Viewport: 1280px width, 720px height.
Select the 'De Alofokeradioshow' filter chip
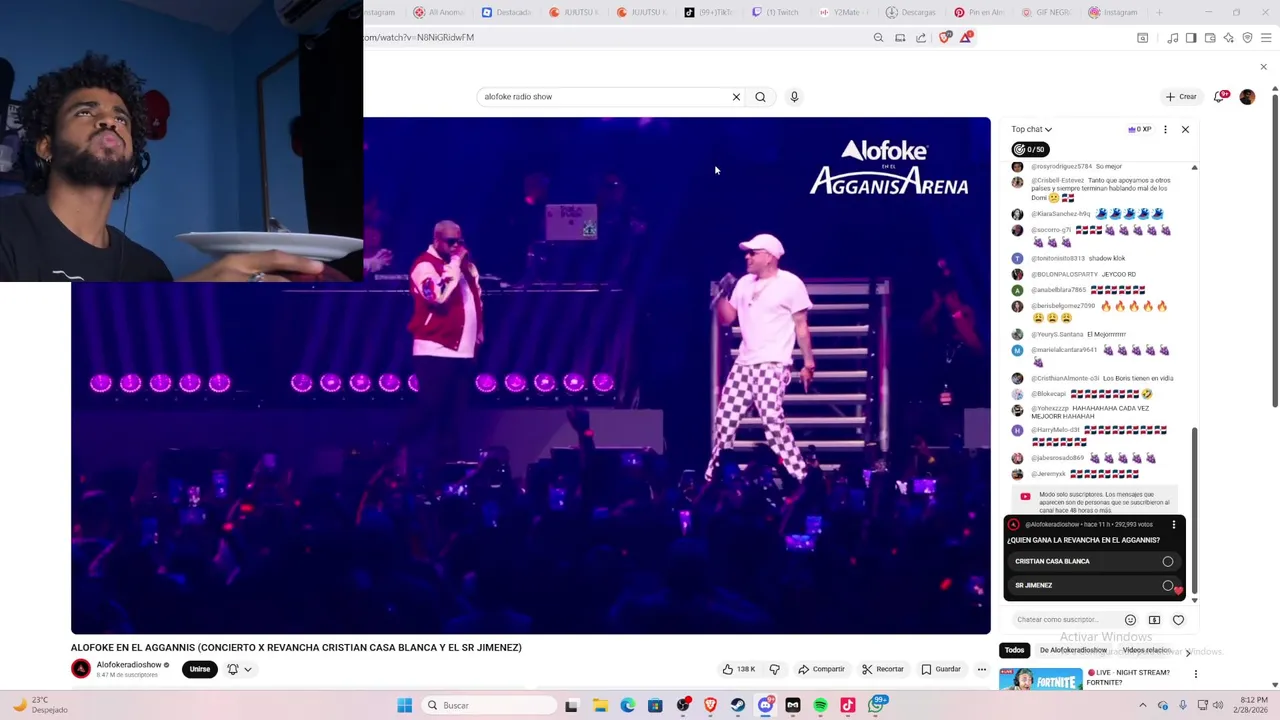(1073, 650)
